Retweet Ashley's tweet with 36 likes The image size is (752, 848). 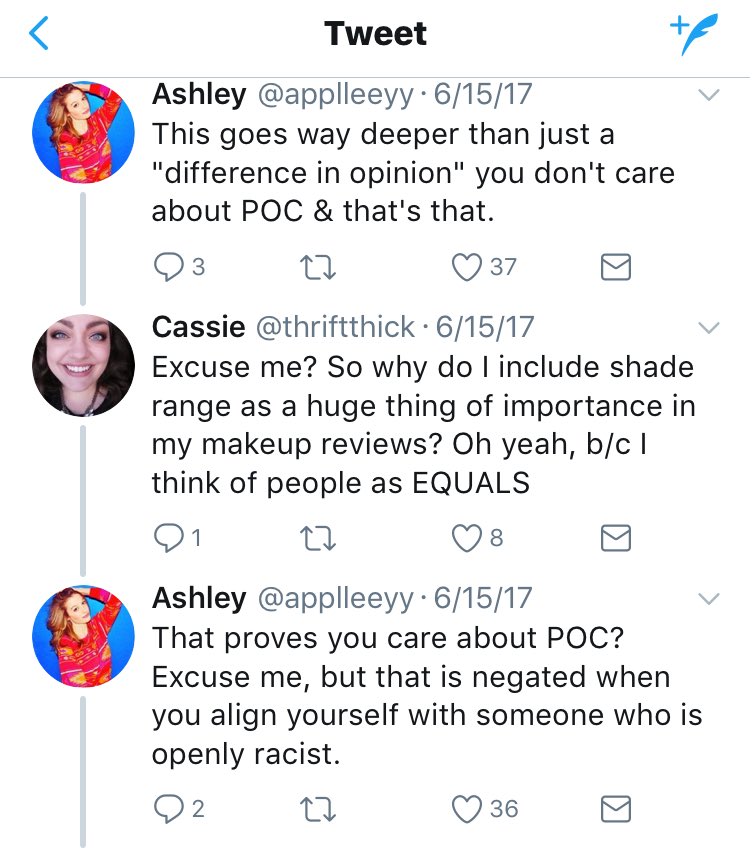(x=318, y=810)
